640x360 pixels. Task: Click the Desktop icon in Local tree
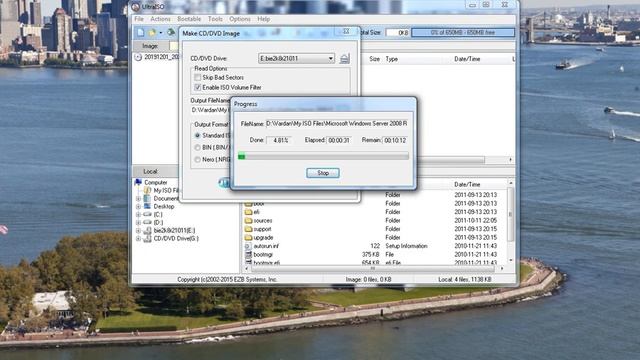point(147,207)
